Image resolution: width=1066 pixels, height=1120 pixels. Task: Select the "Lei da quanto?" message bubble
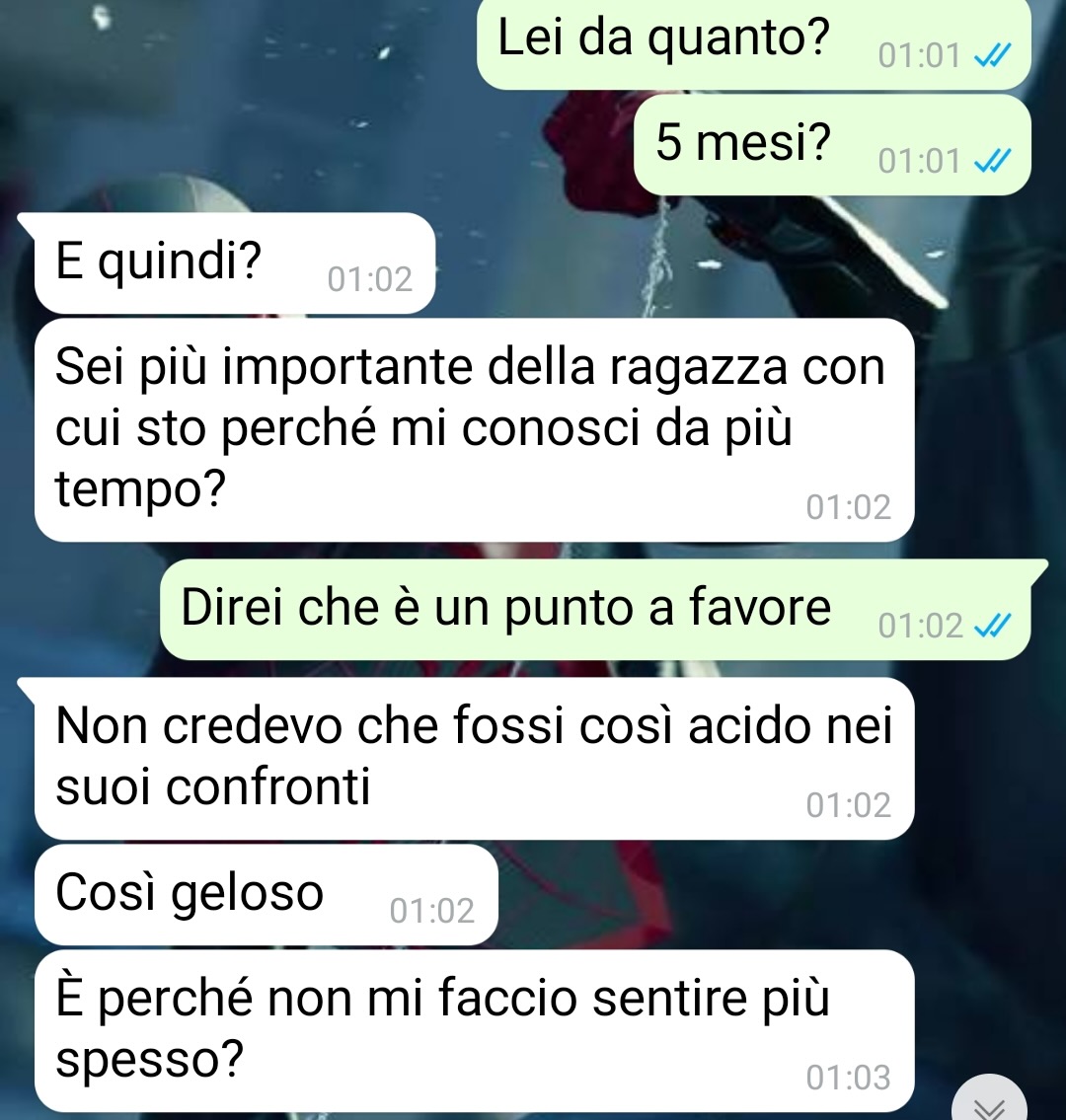(x=754, y=42)
